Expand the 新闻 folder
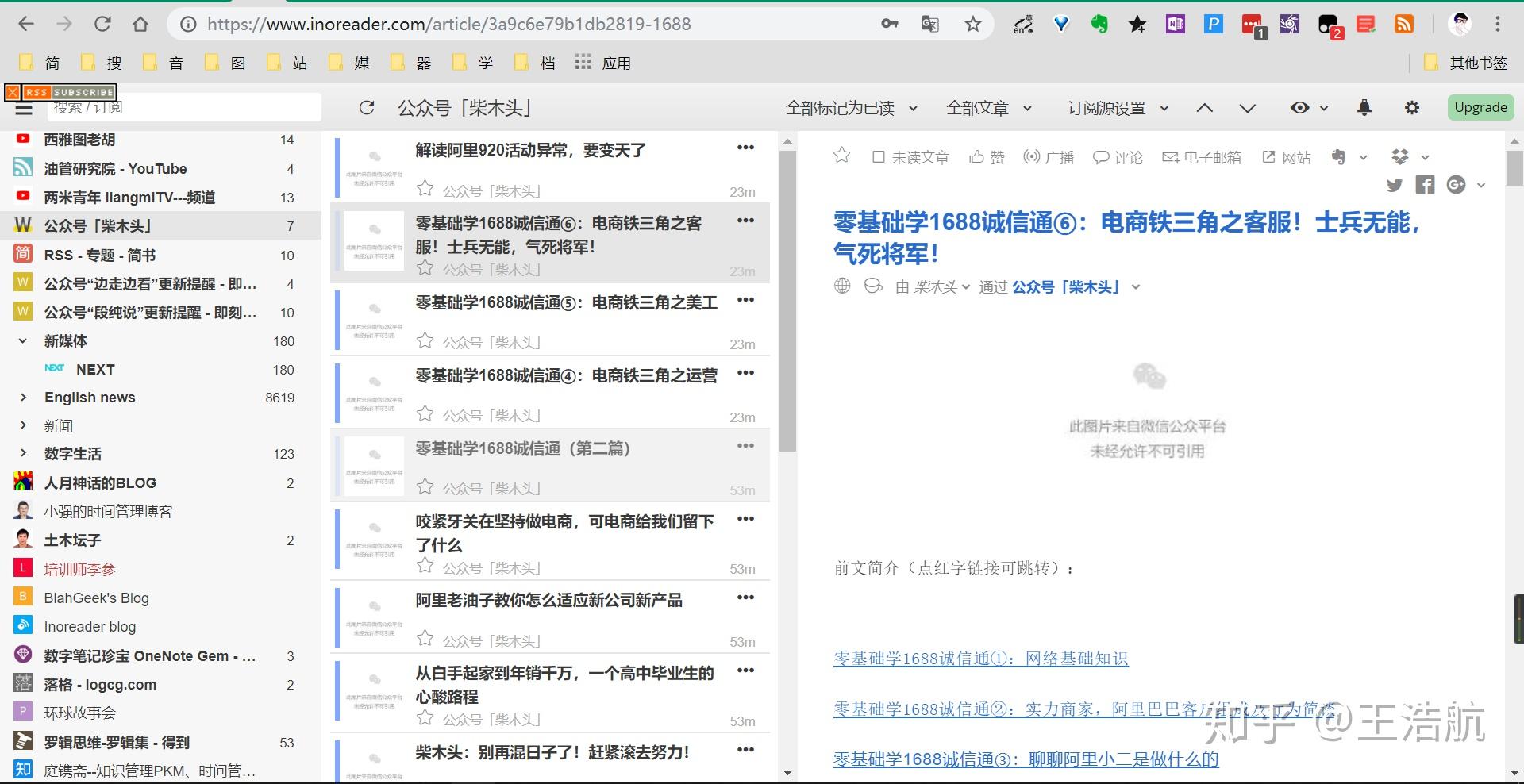This screenshot has width=1524, height=784. [x=23, y=426]
